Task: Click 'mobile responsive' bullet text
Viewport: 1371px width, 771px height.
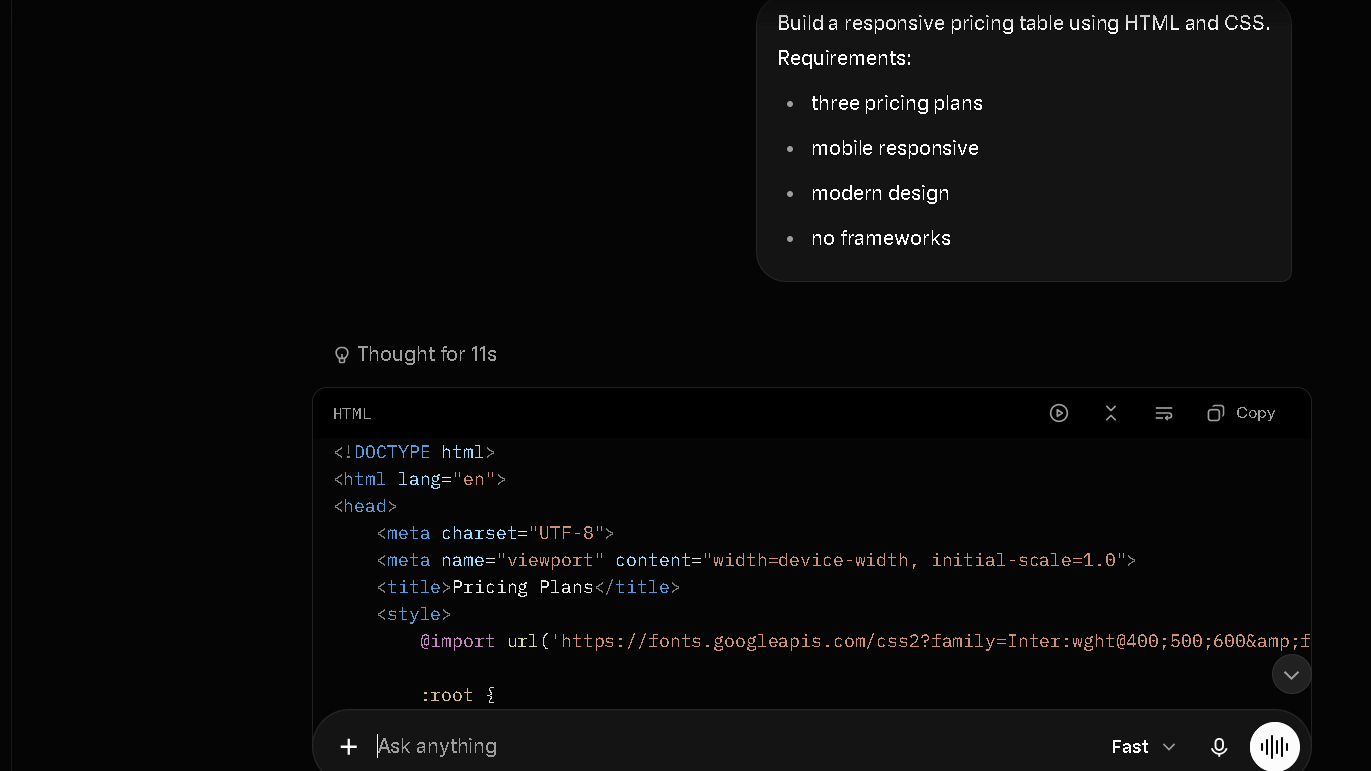Action: click(895, 148)
